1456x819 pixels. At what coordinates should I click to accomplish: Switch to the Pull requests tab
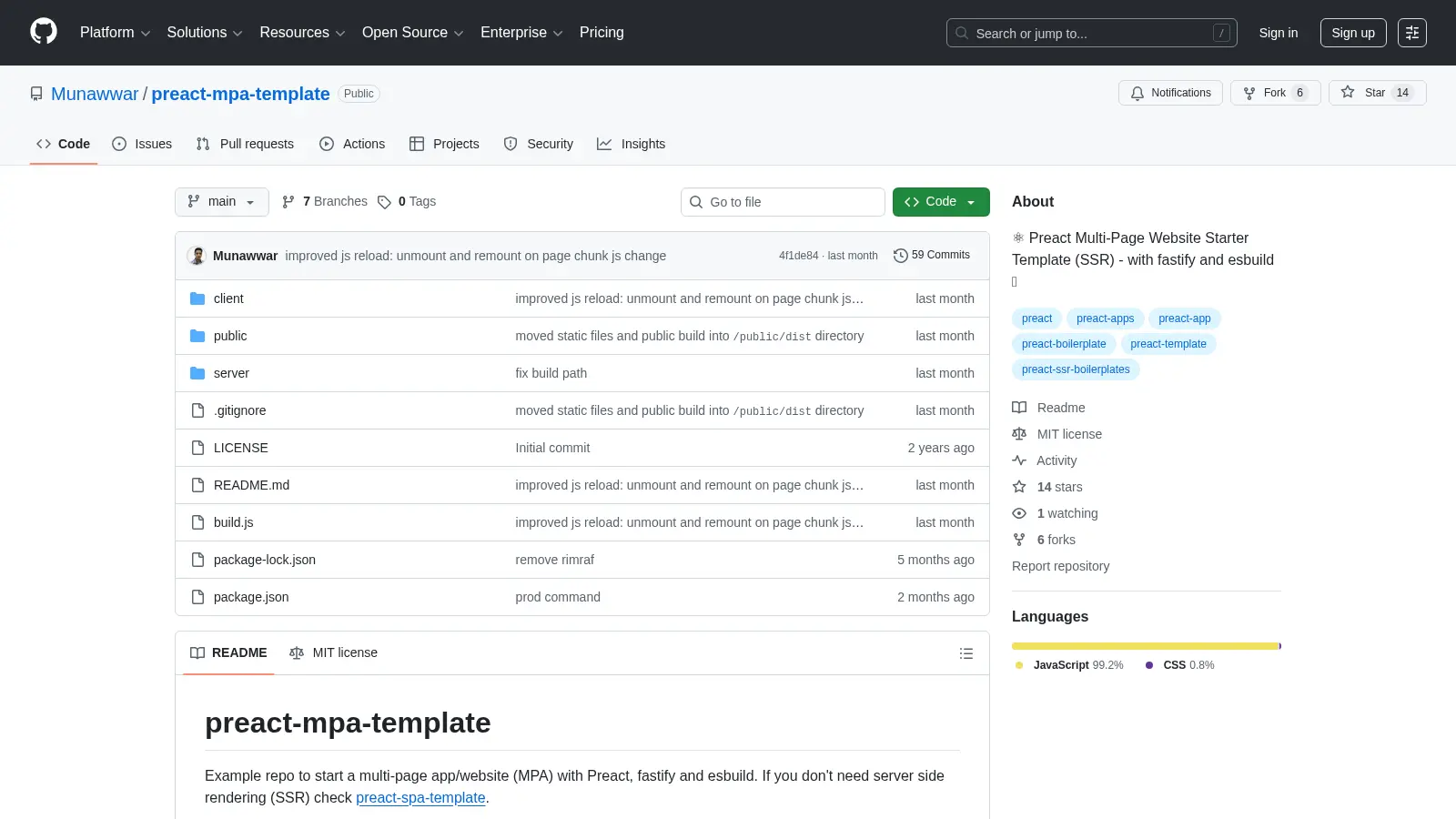point(245,144)
